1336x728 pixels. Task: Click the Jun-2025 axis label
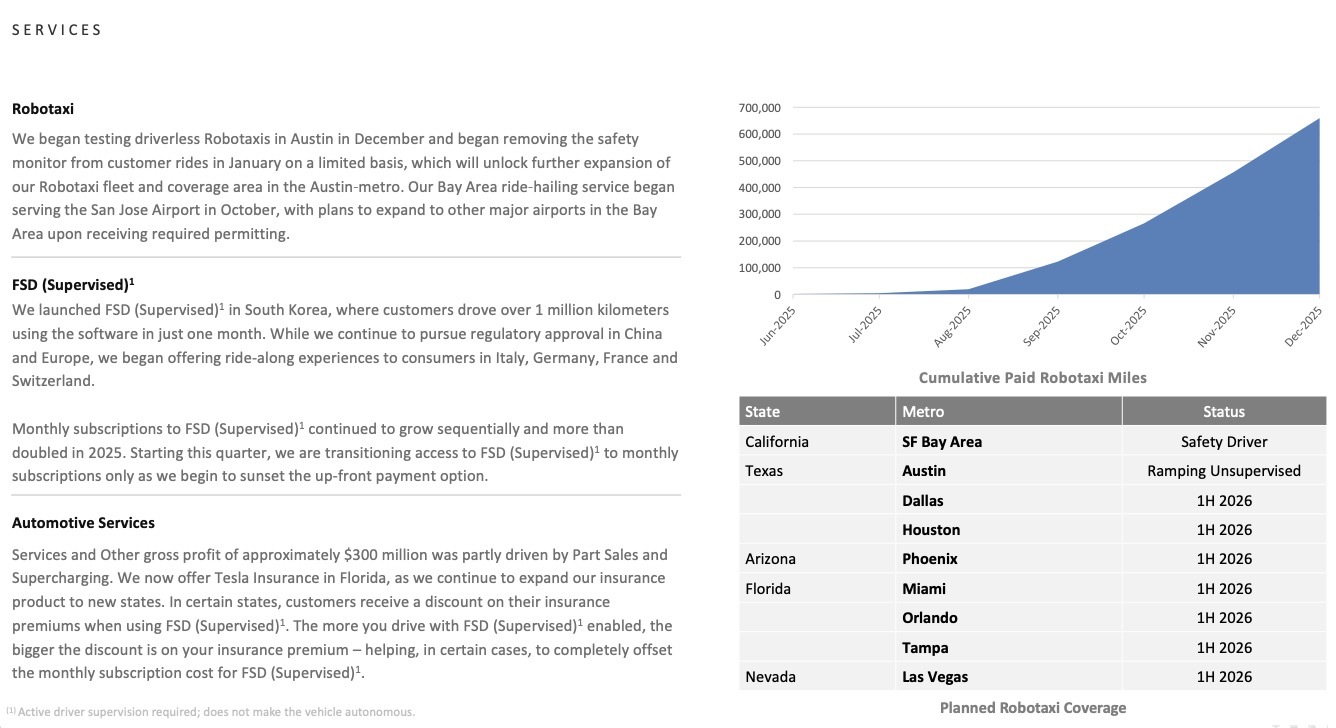pos(778,327)
